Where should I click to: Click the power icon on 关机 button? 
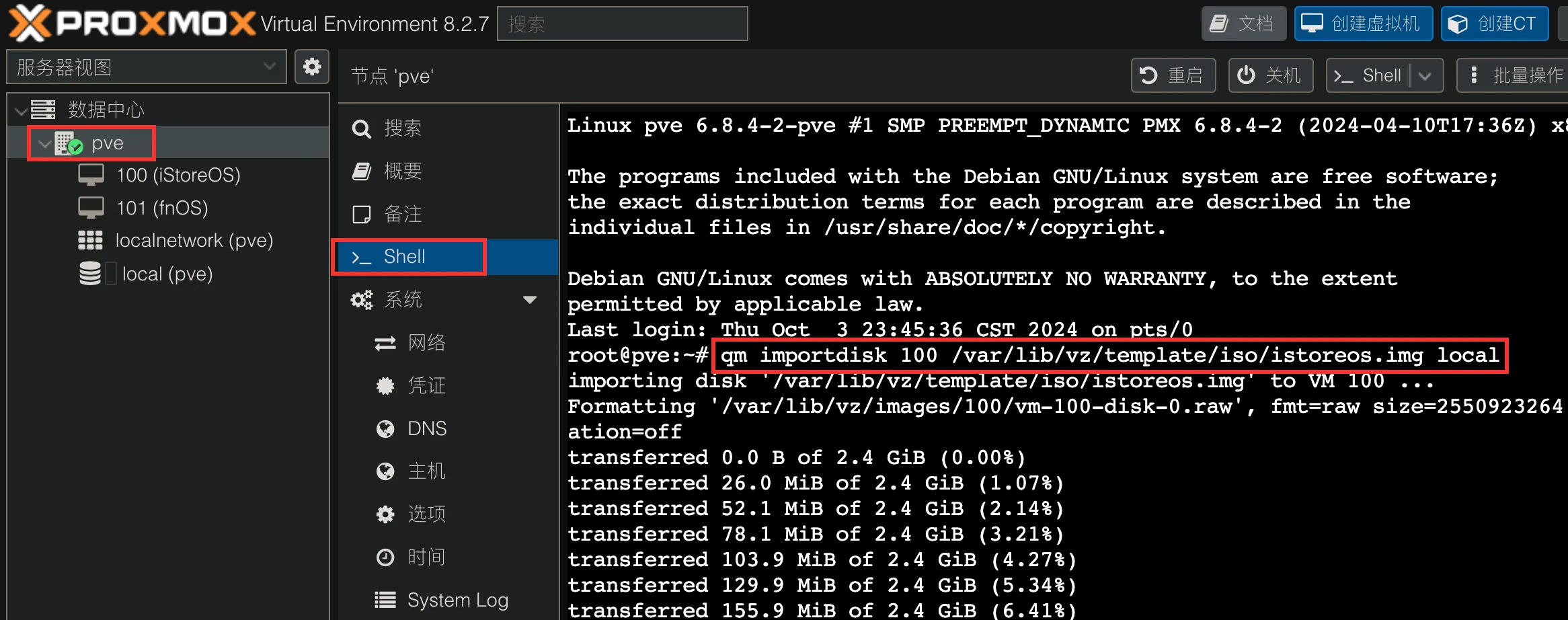[1246, 75]
